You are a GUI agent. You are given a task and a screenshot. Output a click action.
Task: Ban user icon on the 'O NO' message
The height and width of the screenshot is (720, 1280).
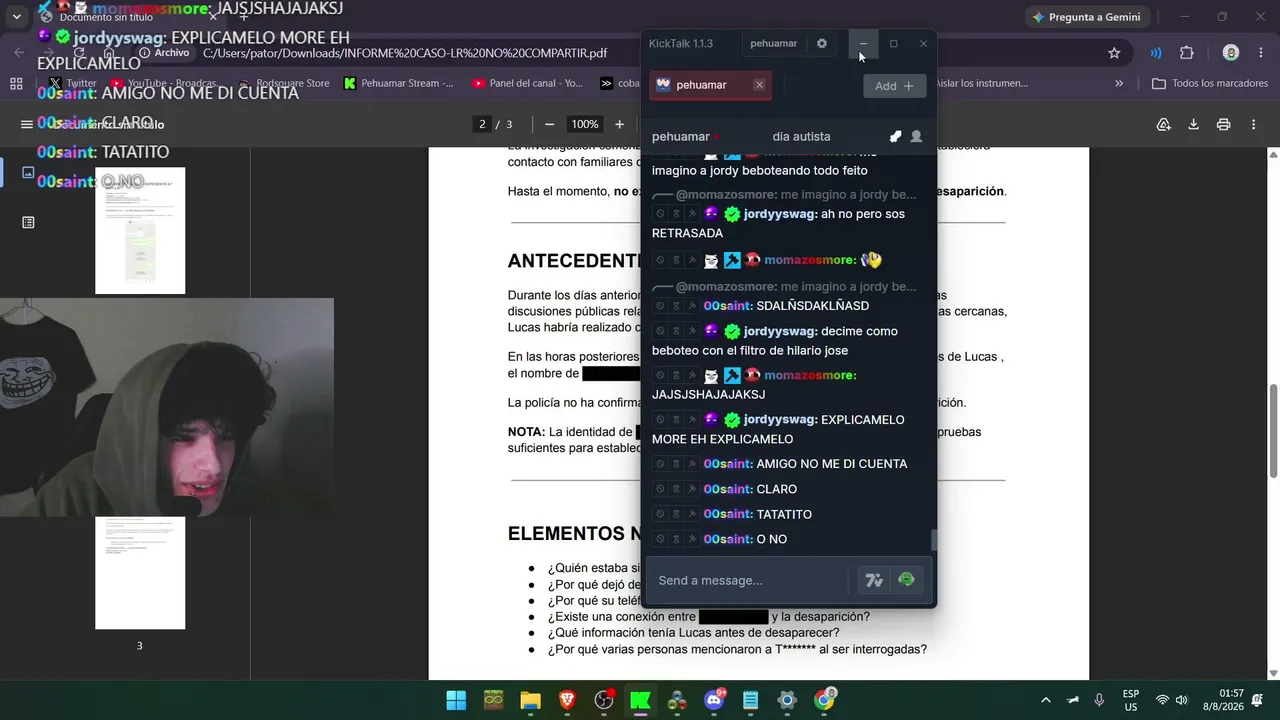coord(659,539)
